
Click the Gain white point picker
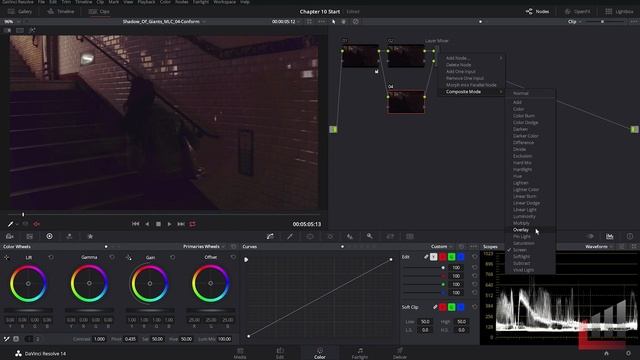coord(129,258)
